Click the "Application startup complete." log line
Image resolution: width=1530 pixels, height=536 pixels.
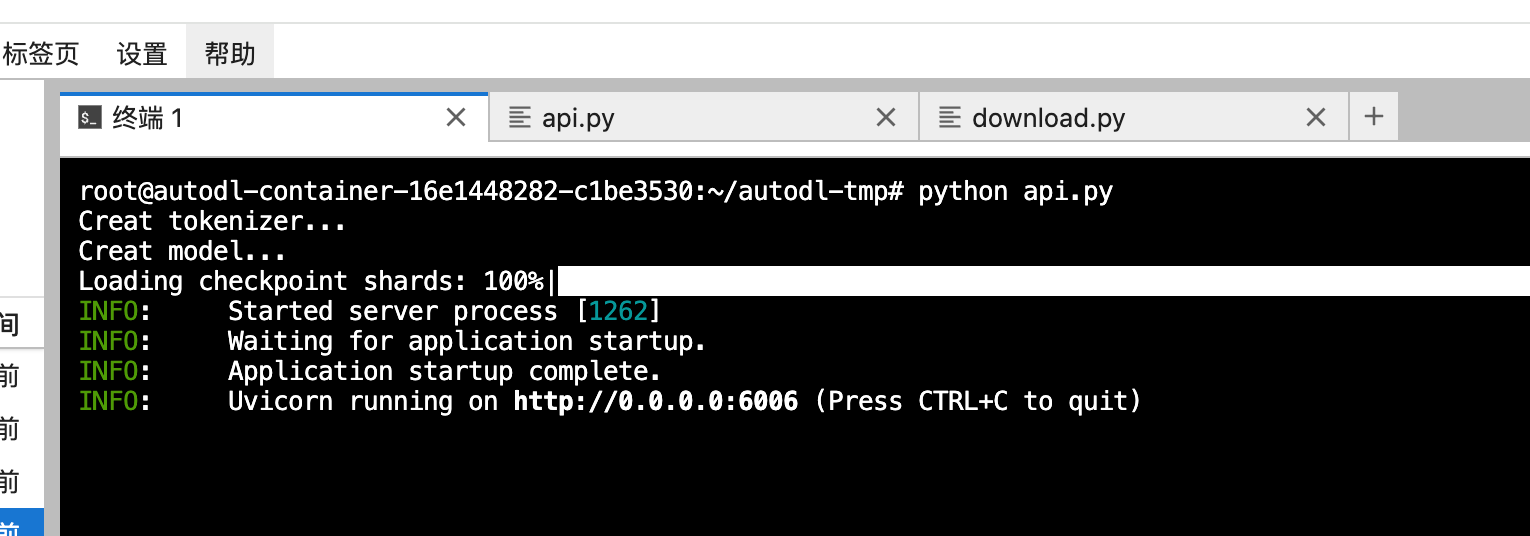point(445,372)
